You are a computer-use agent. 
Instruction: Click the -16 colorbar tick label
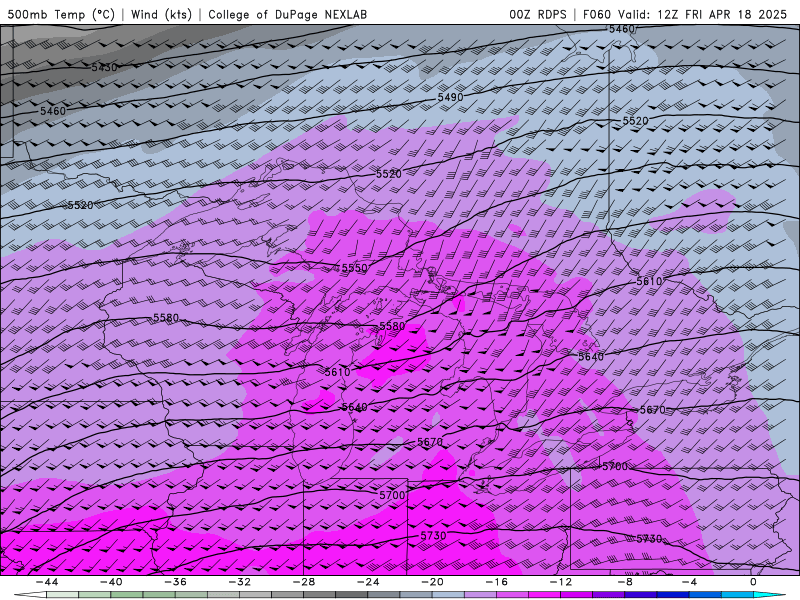[x=496, y=582]
